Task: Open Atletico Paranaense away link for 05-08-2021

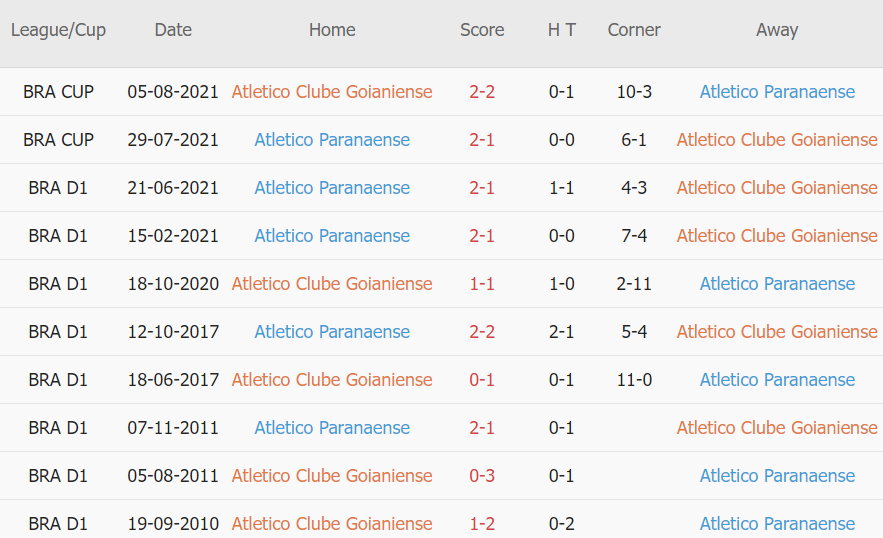Action: pyautogui.click(x=777, y=92)
